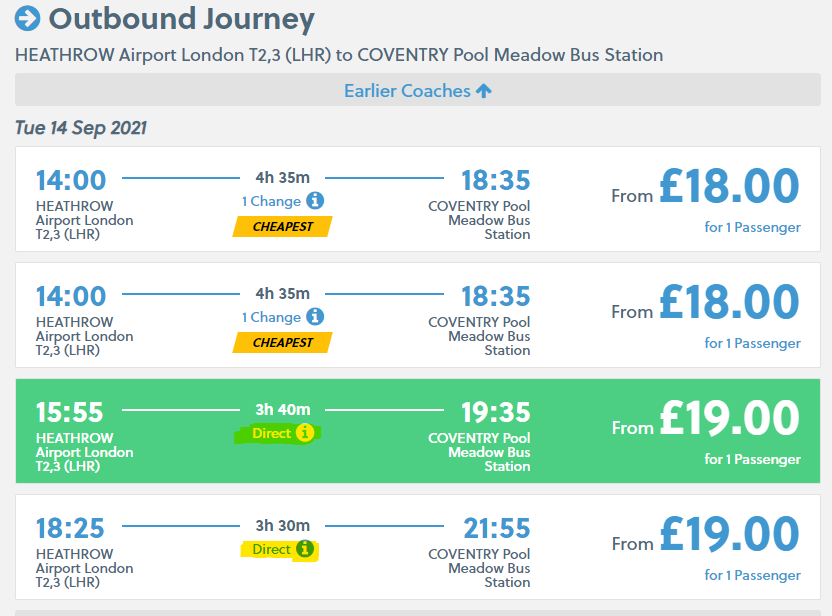Click the Direct label on the 18:25 journey
Viewport: 832px width, 616px height.
pos(271,549)
